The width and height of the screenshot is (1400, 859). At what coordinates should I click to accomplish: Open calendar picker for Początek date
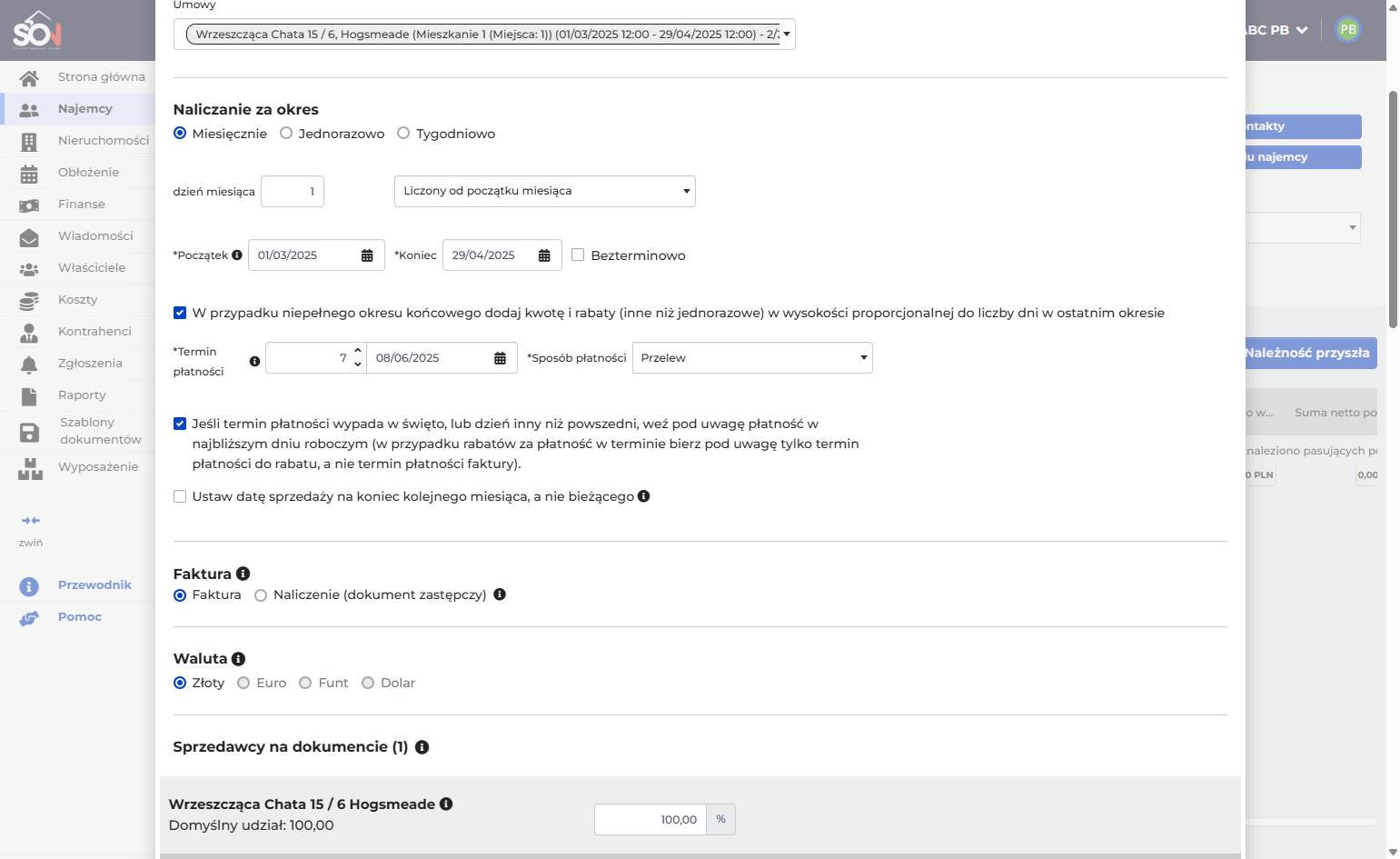pos(367,255)
